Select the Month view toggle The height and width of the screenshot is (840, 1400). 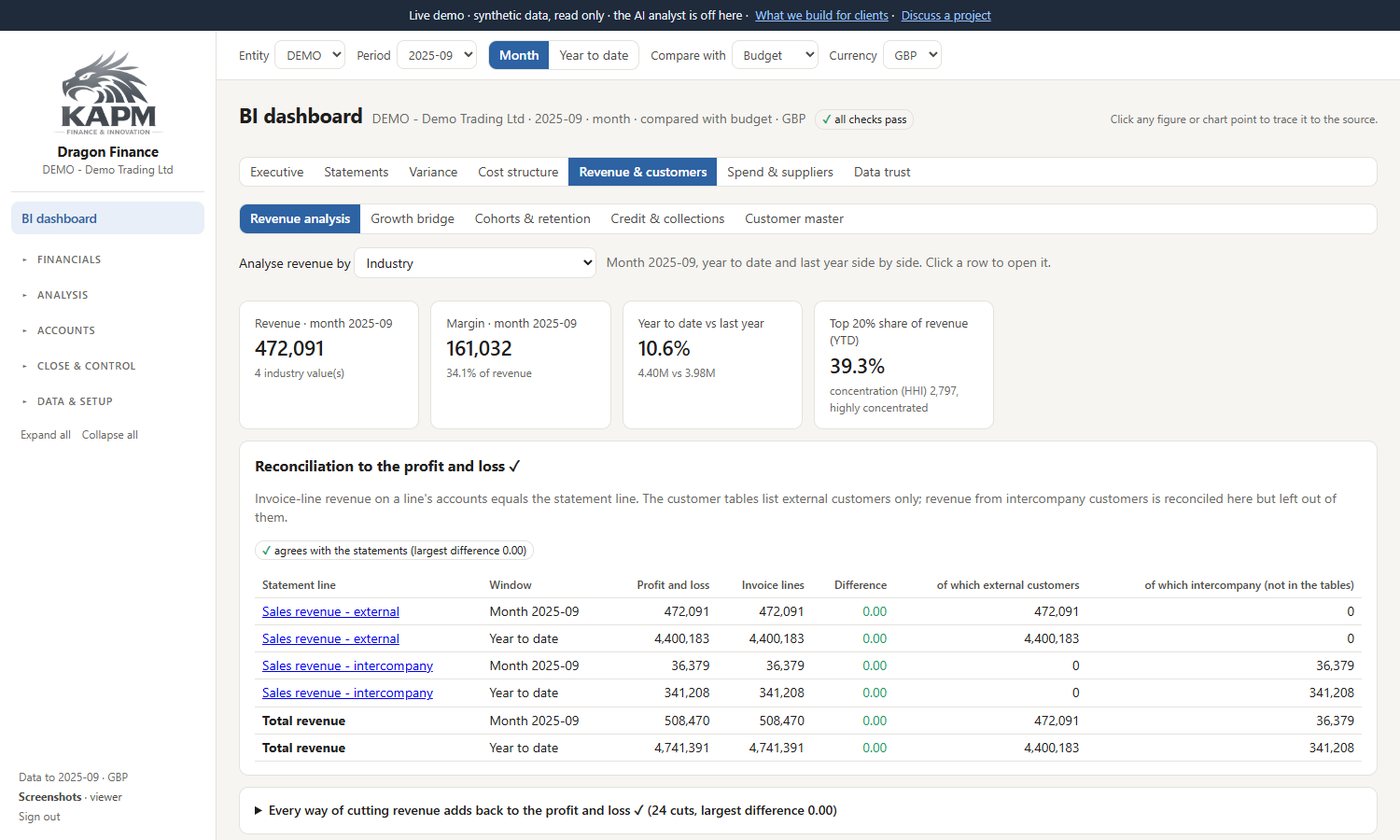[x=519, y=55]
